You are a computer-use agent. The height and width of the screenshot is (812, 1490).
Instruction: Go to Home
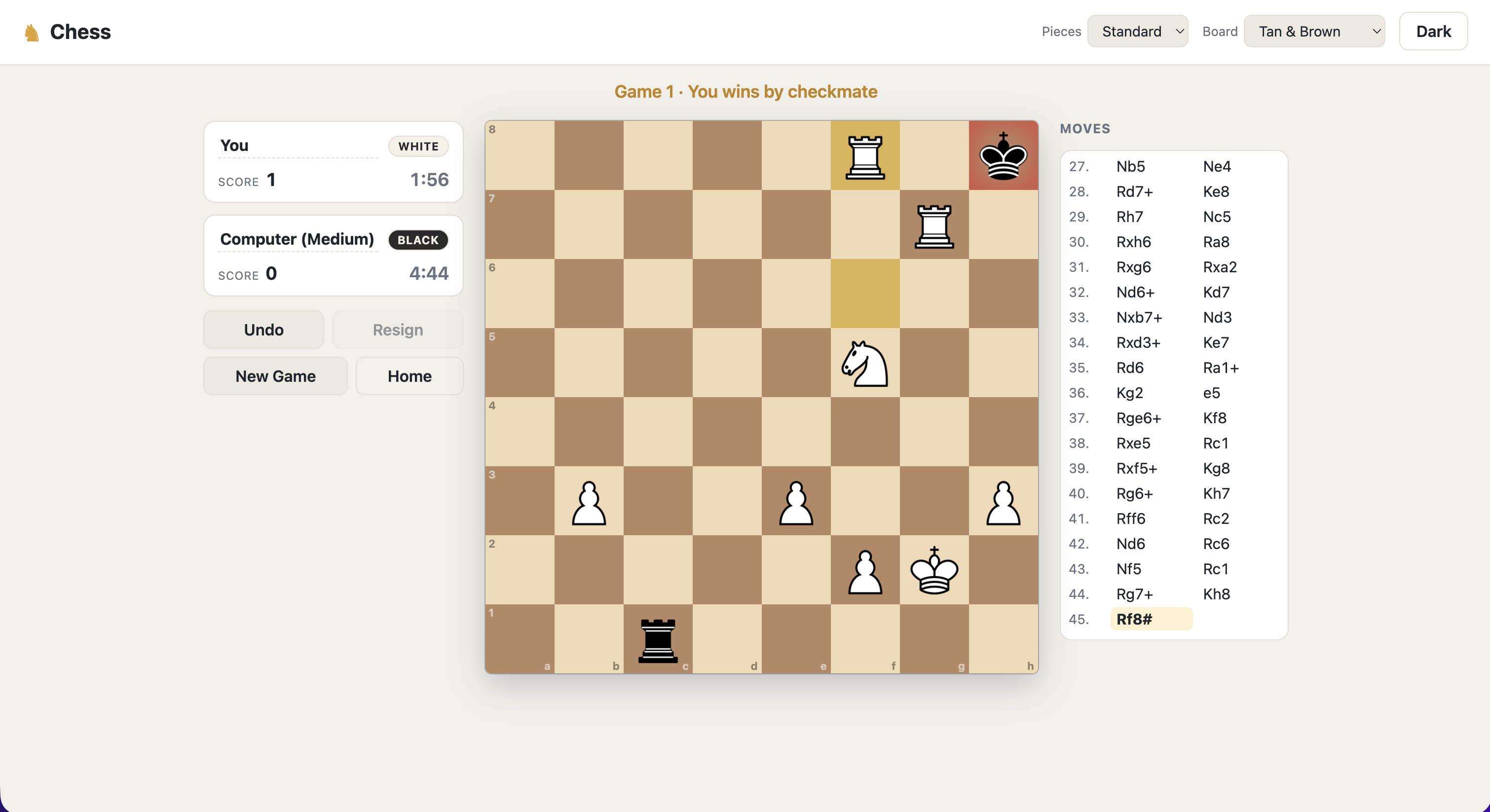tap(410, 376)
